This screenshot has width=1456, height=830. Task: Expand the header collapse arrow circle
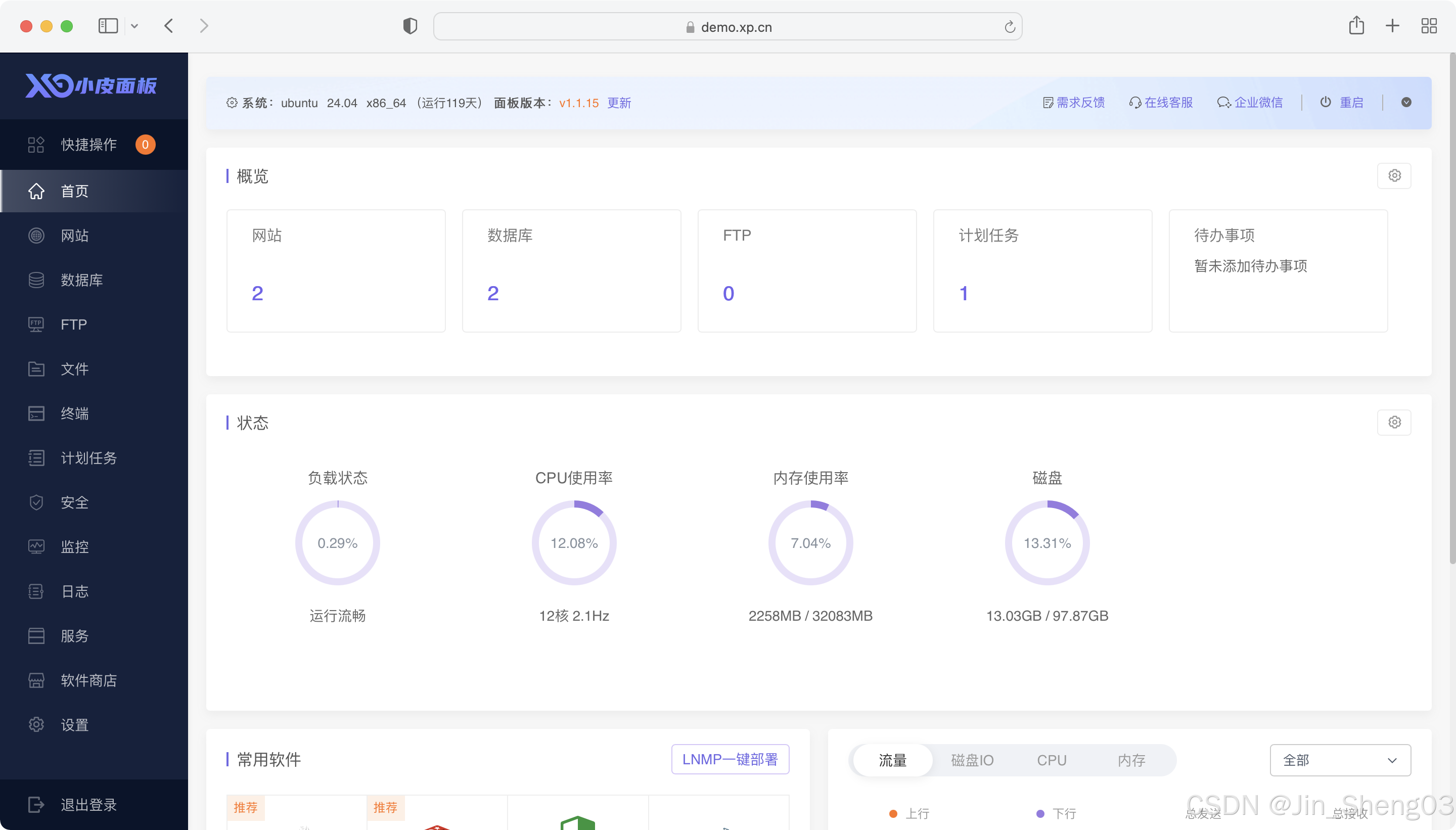[1406, 102]
